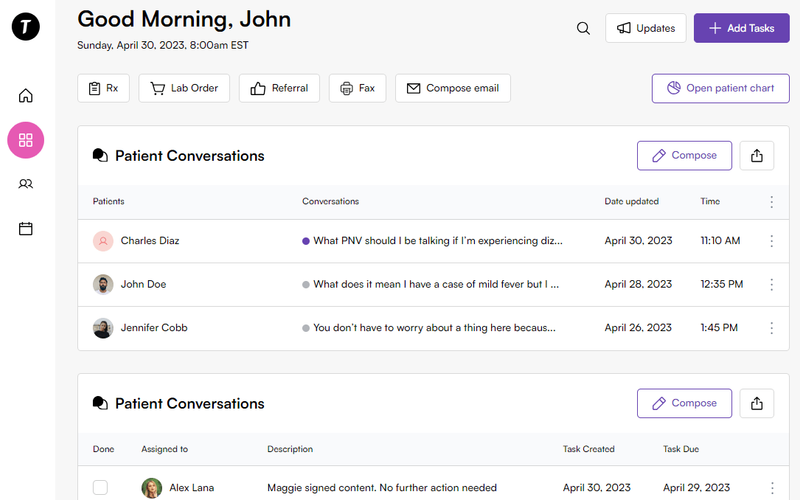Click Alex Lana profile photo
This screenshot has height=500, width=800.
(x=152, y=488)
